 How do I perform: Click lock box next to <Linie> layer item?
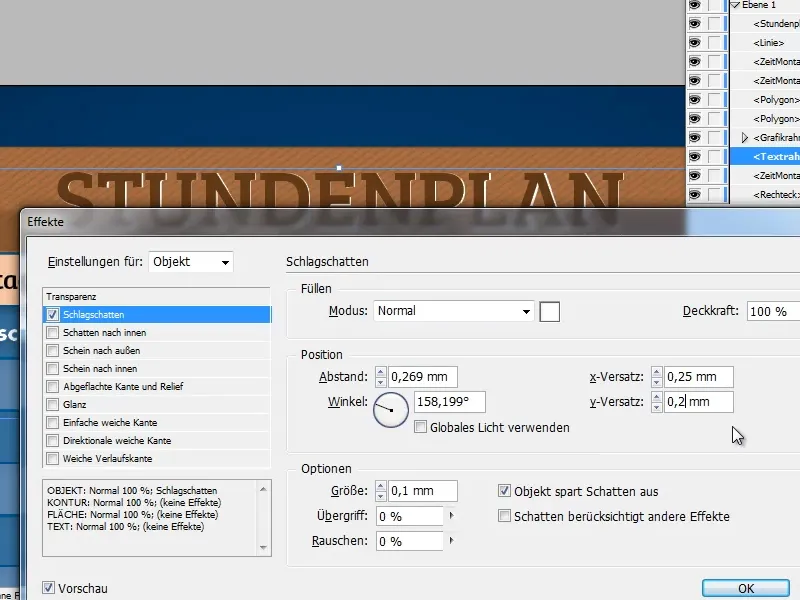click(x=714, y=43)
